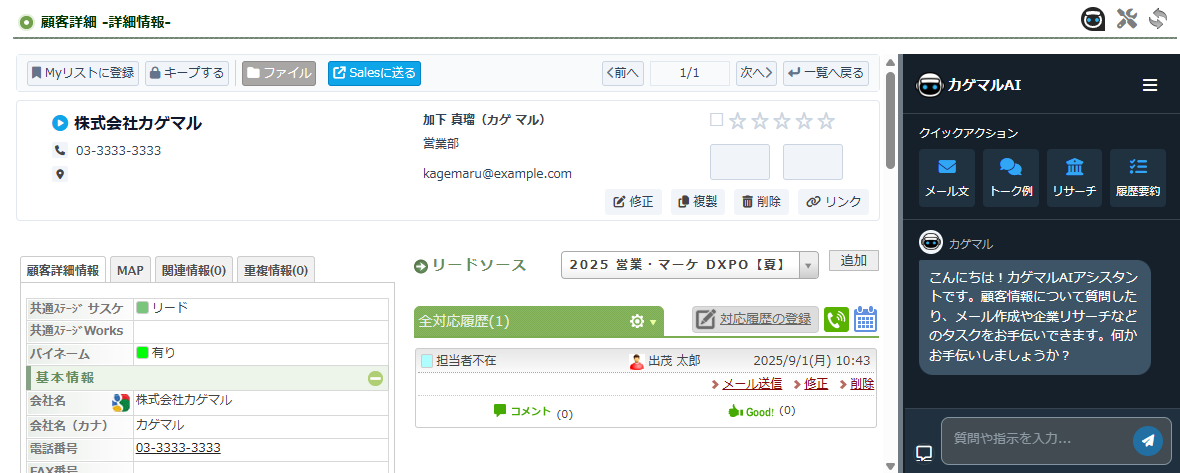
Task: Click the AI chat input field
Action: pyautogui.click(x=1035, y=439)
